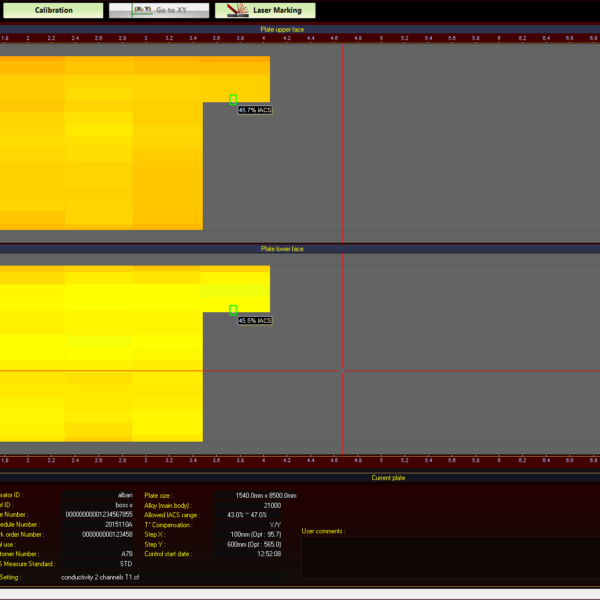The height and width of the screenshot is (600, 600).
Task: Click the empty use field below work order
Action: (x=97, y=545)
